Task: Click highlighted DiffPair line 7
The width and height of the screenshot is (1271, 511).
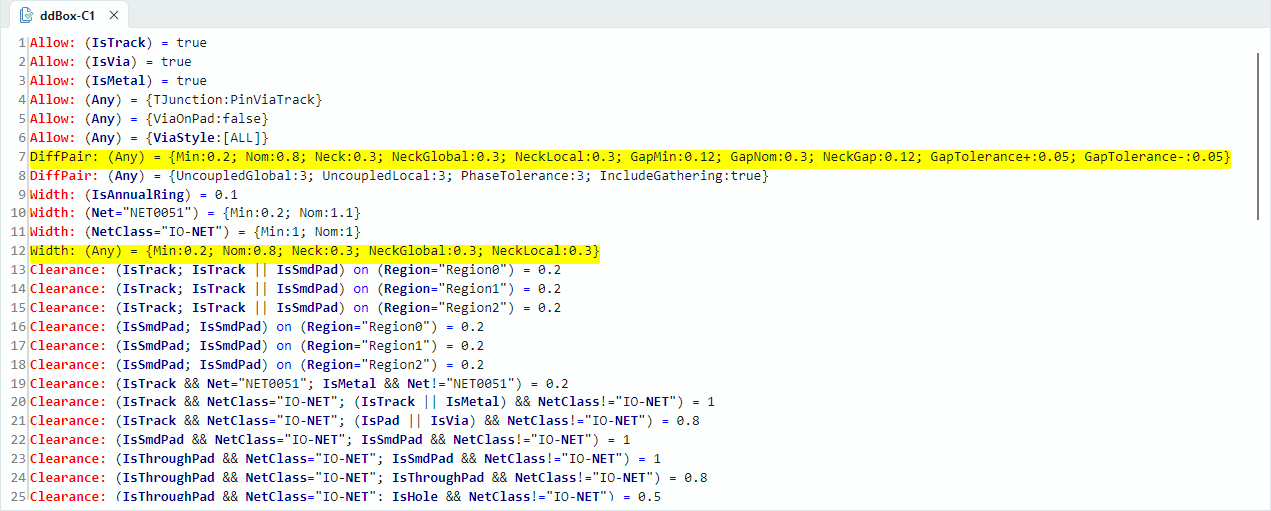Action: point(630,157)
